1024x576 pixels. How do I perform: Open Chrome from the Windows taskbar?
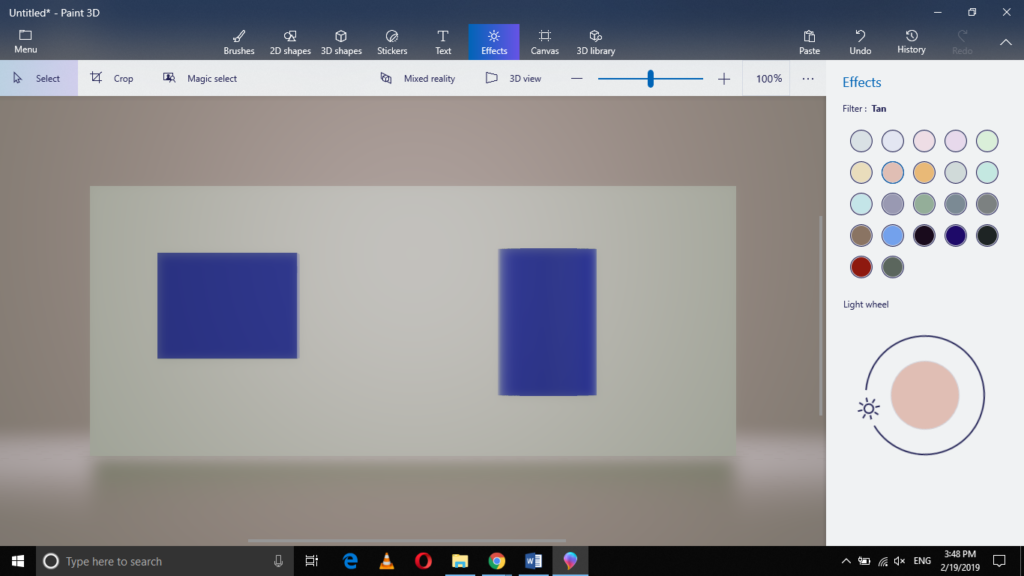point(496,561)
